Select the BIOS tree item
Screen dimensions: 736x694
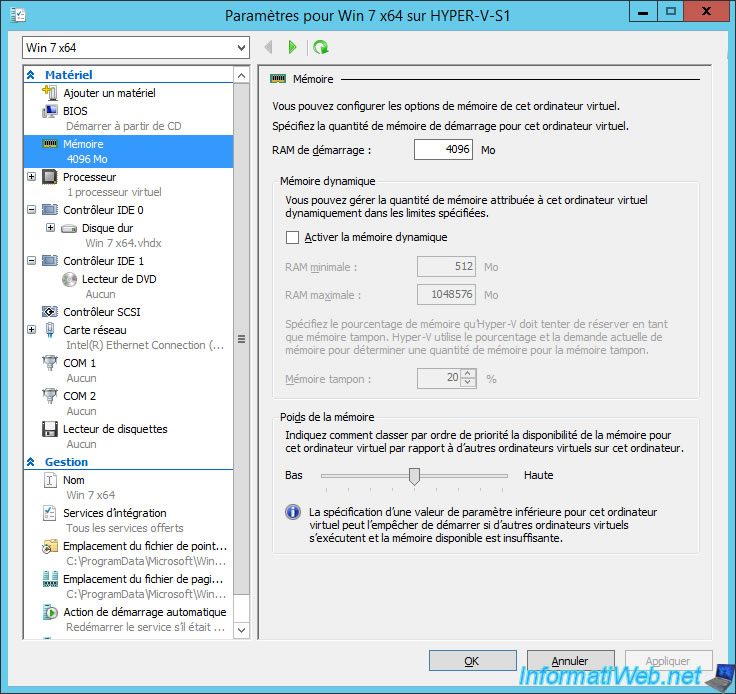tap(75, 111)
